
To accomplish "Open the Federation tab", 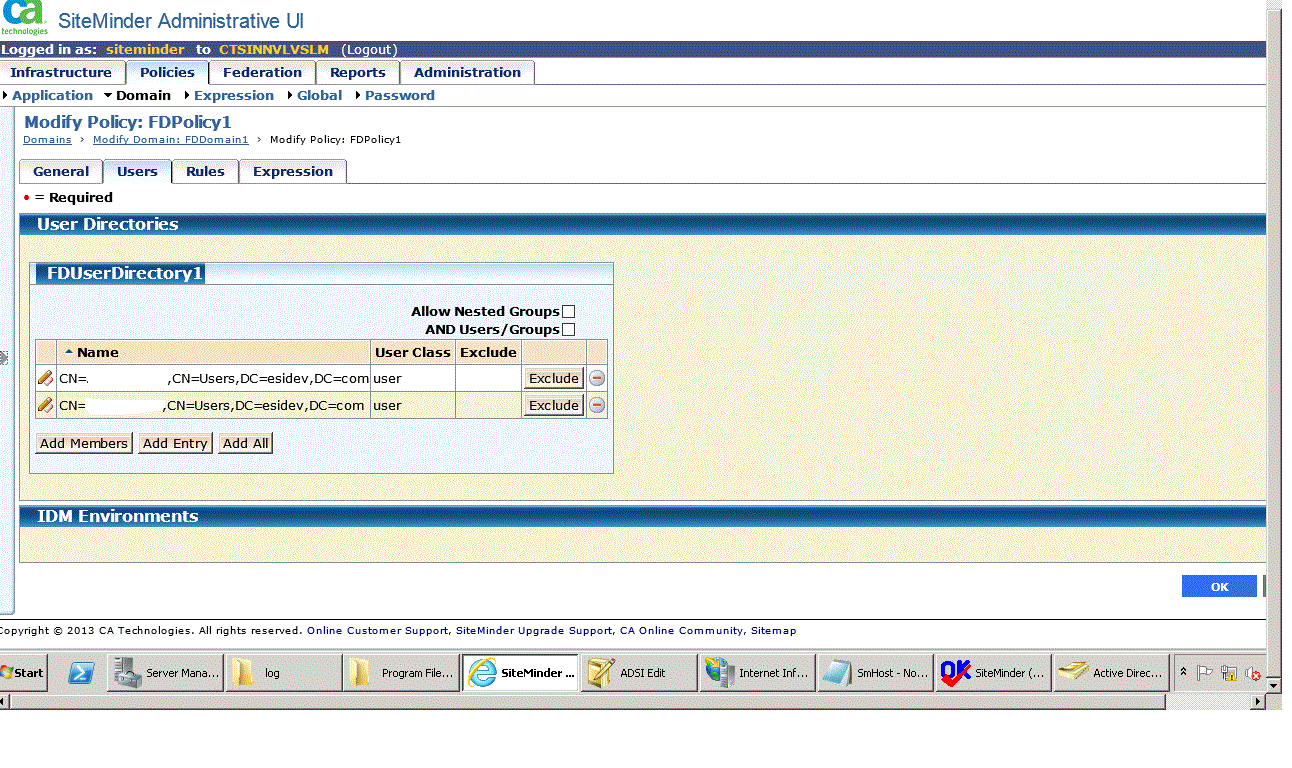I will 262,72.
